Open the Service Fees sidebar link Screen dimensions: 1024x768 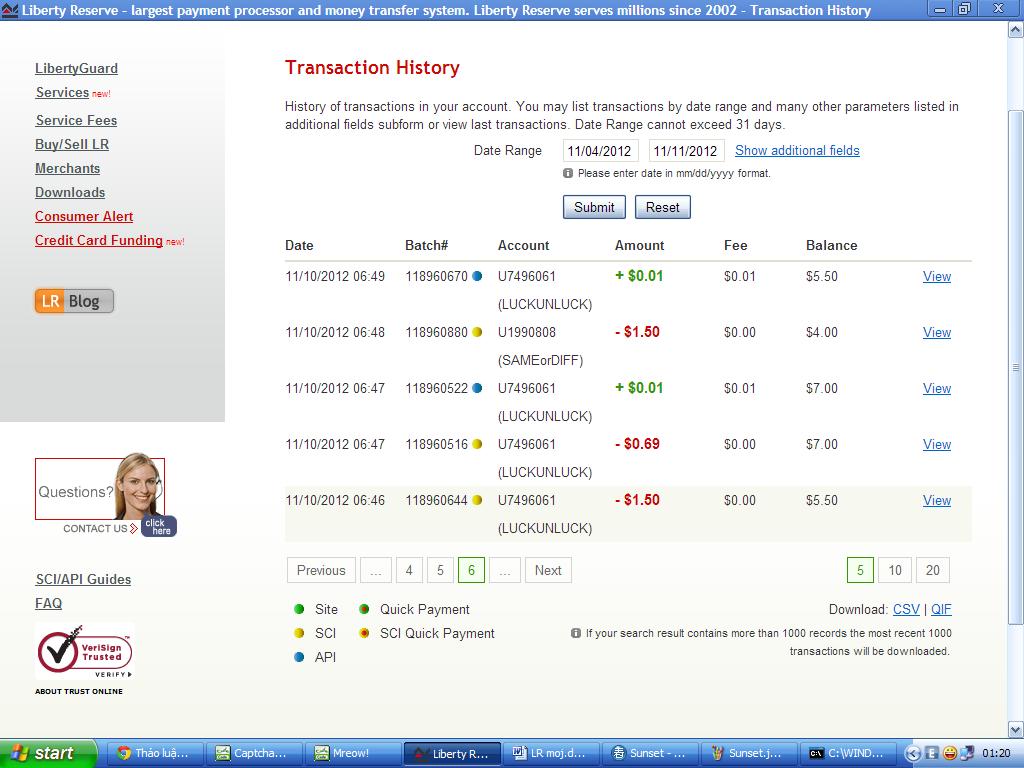[x=76, y=120]
